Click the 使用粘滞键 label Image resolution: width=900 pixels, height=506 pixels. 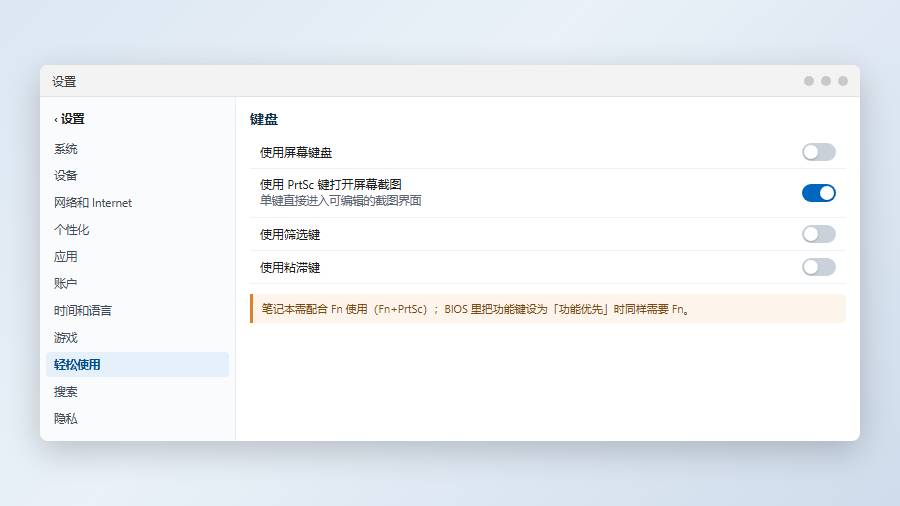point(290,267)
